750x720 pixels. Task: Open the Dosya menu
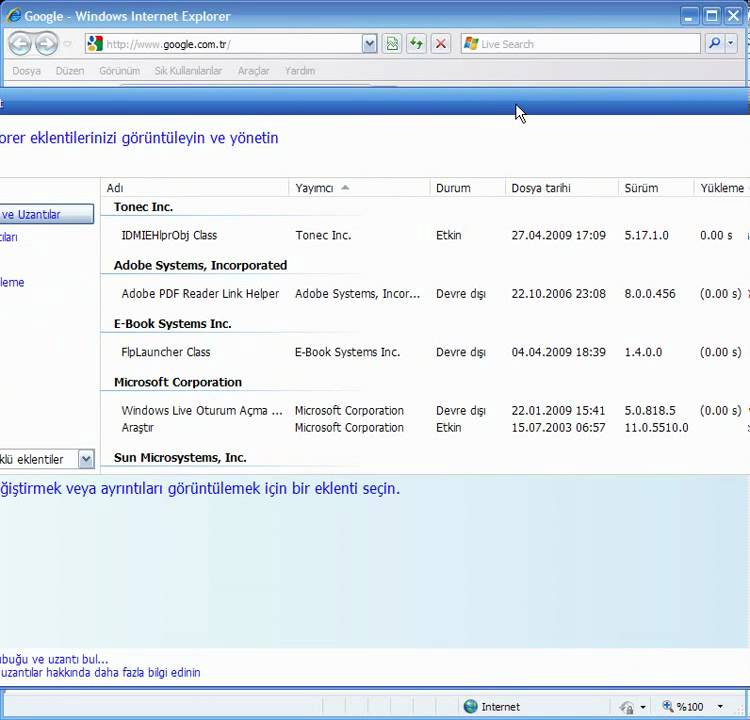[26, 71]
